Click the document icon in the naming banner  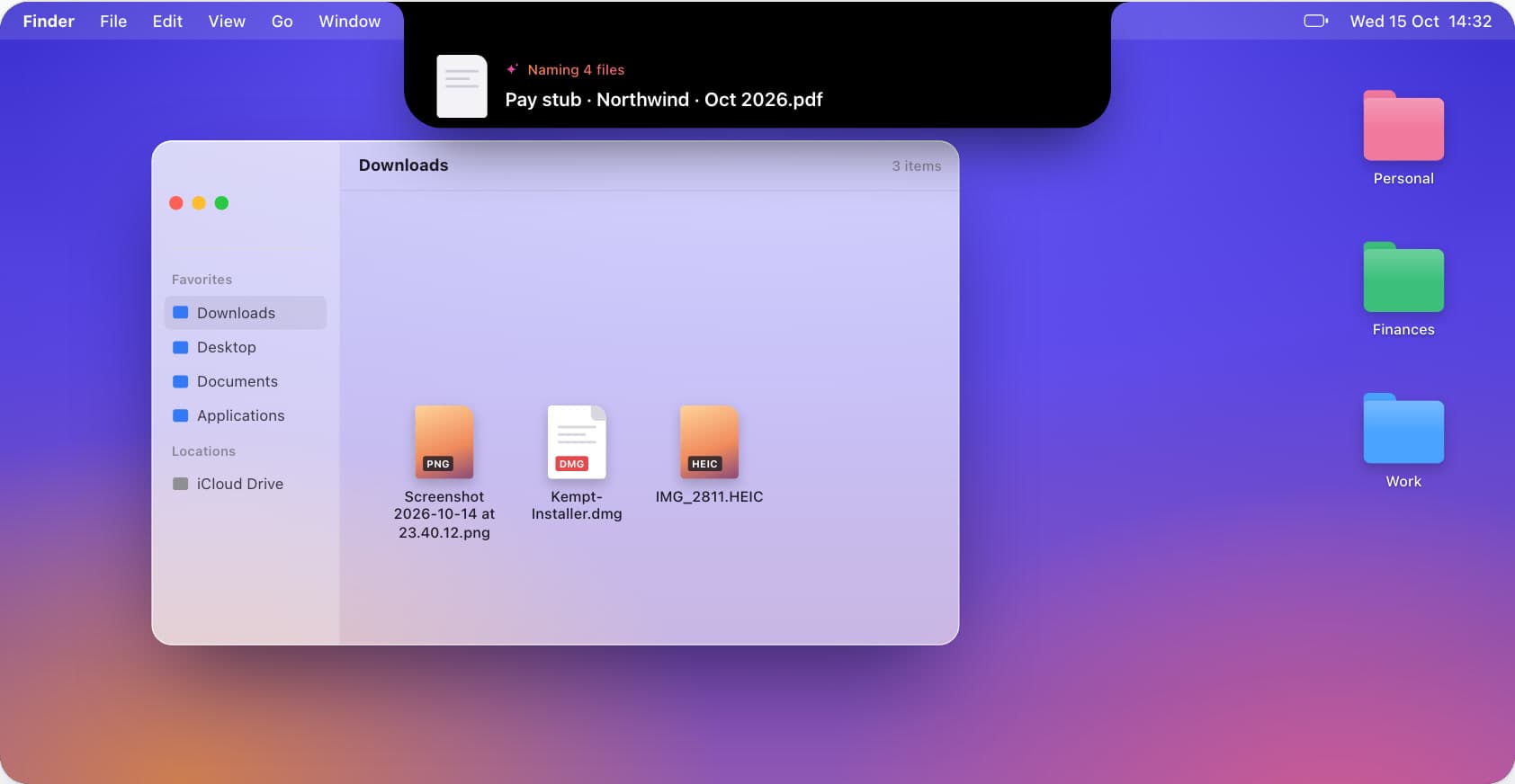pyautogui.click(x=462, y=86)
